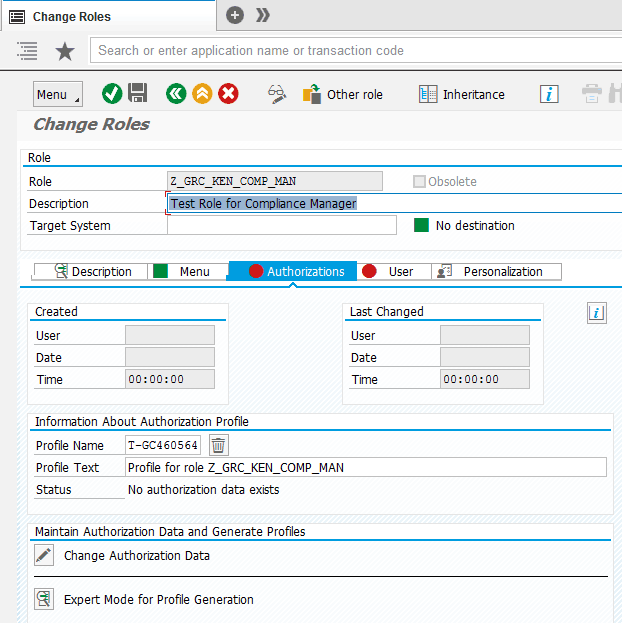This screenshot has height=623, width=622.
Task: Click the glasses display/change toggle icon
Action: [x=277, y=94]
